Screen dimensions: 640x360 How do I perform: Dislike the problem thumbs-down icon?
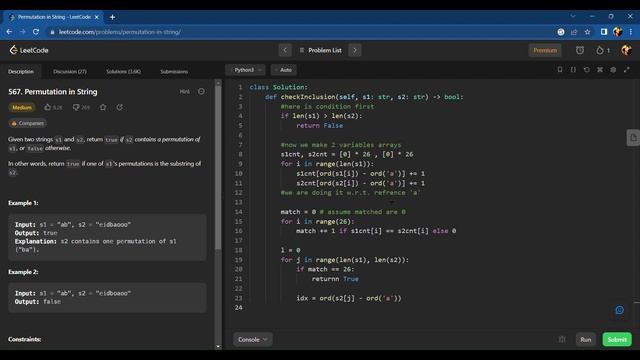tap(76, 107)
